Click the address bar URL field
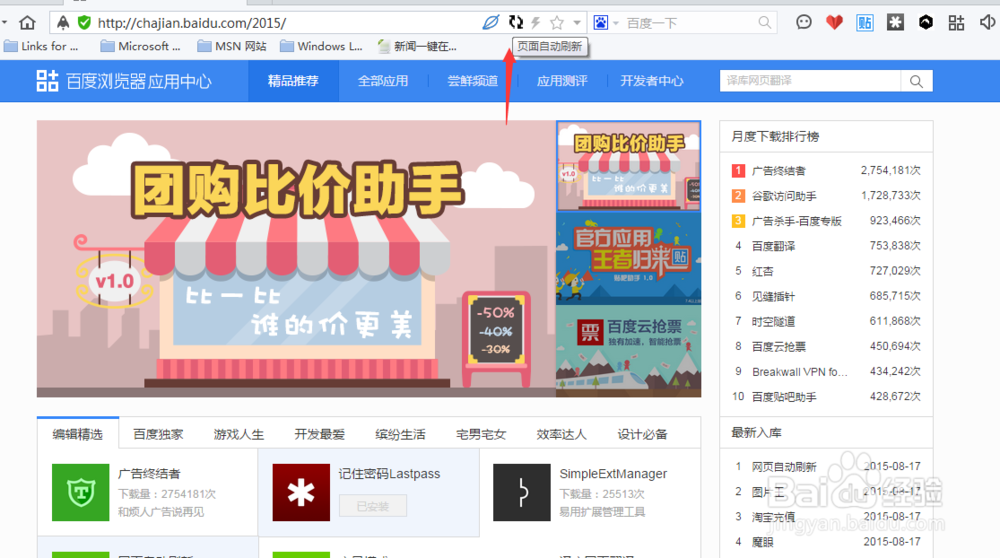This screenshot has width=1000, height=558. pyautogui.click(x=287, y=23)
